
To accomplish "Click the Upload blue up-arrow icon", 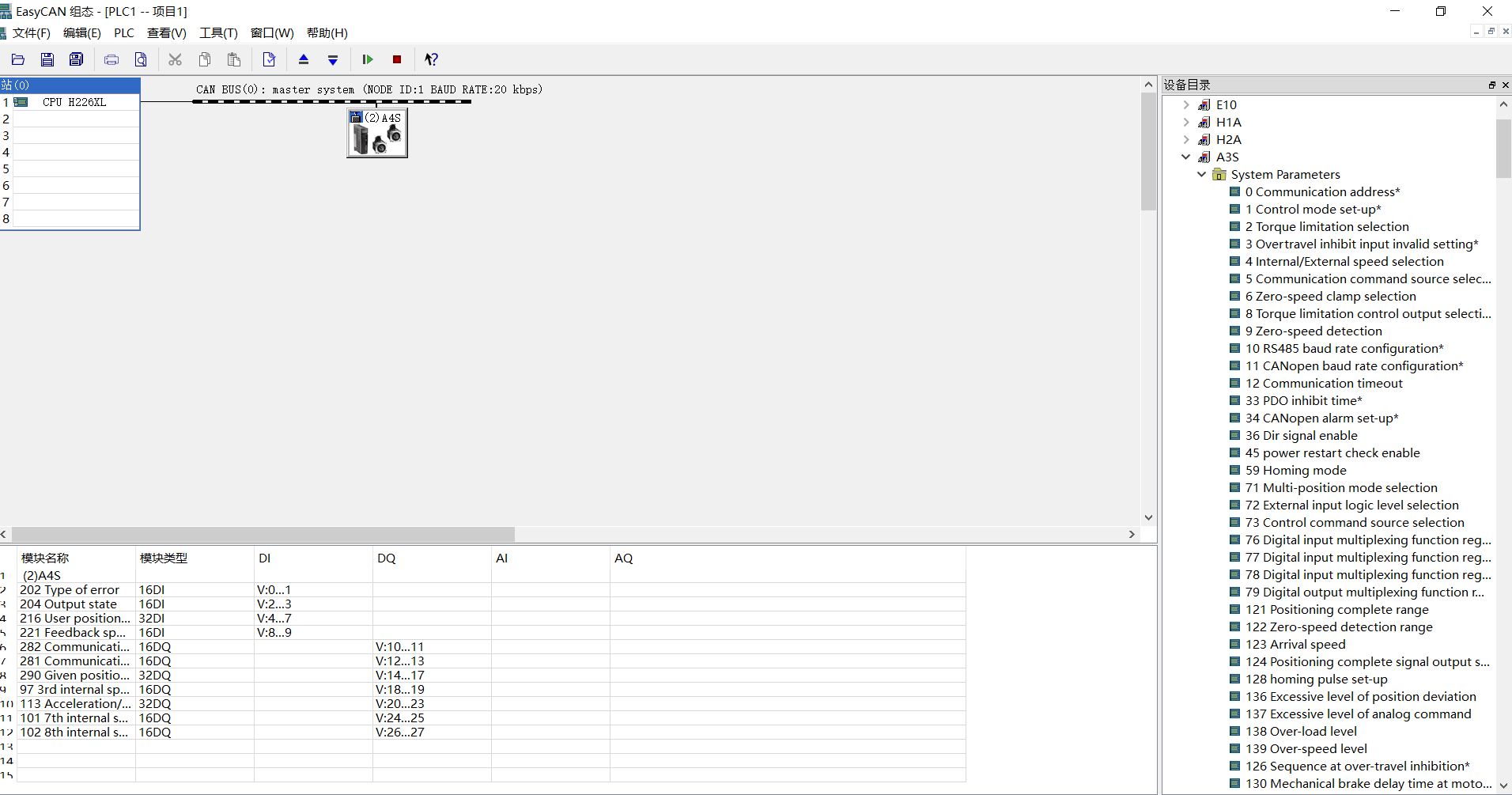I will (x=304, y=59).
